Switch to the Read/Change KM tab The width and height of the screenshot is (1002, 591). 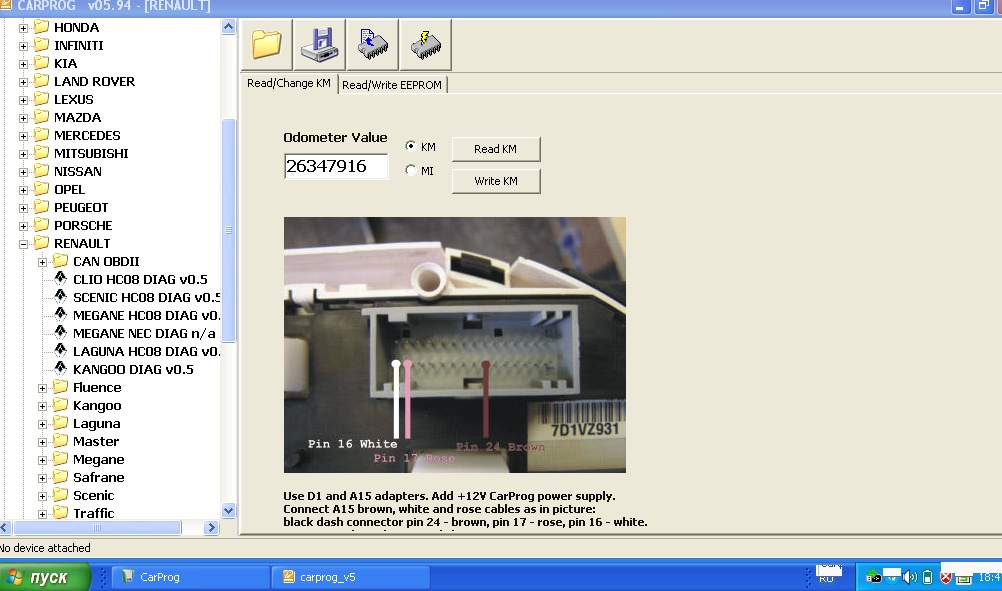289,83
